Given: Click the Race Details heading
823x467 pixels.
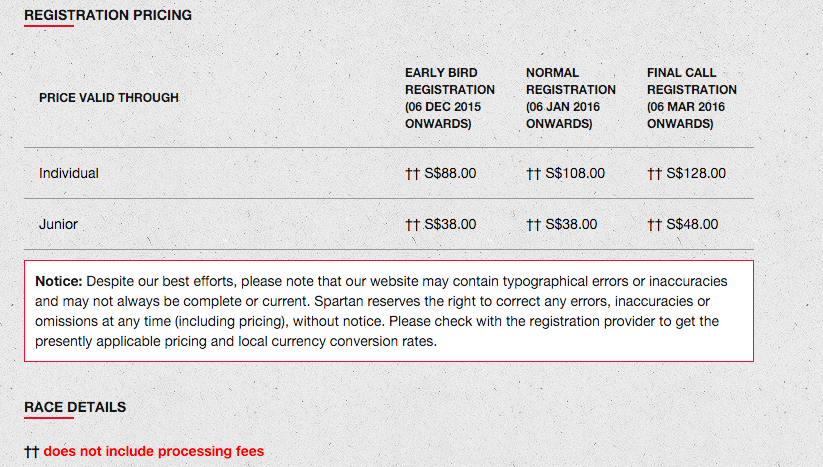Looking at the screenshot, I should coord(75,407).
